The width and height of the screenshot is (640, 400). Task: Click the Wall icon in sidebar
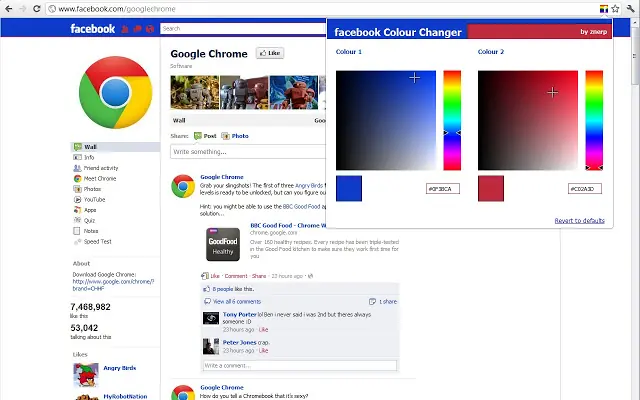pos(78,147)
